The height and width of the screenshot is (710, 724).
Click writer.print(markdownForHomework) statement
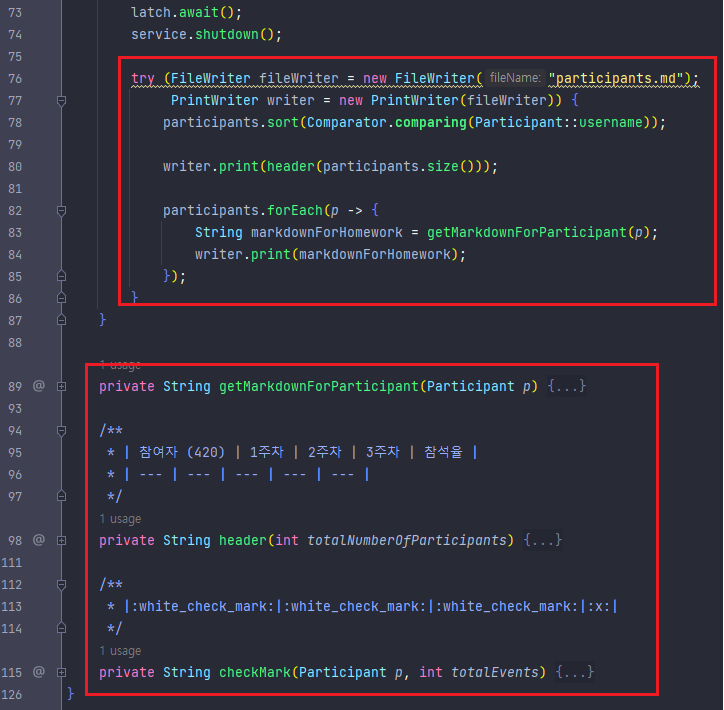(330, 254)
